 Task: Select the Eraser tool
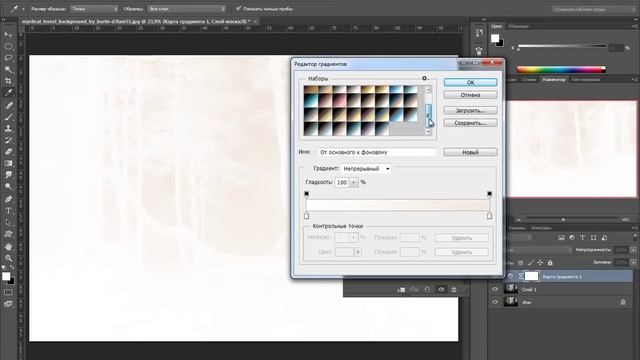pyautogui.click(x=8, y=151)
